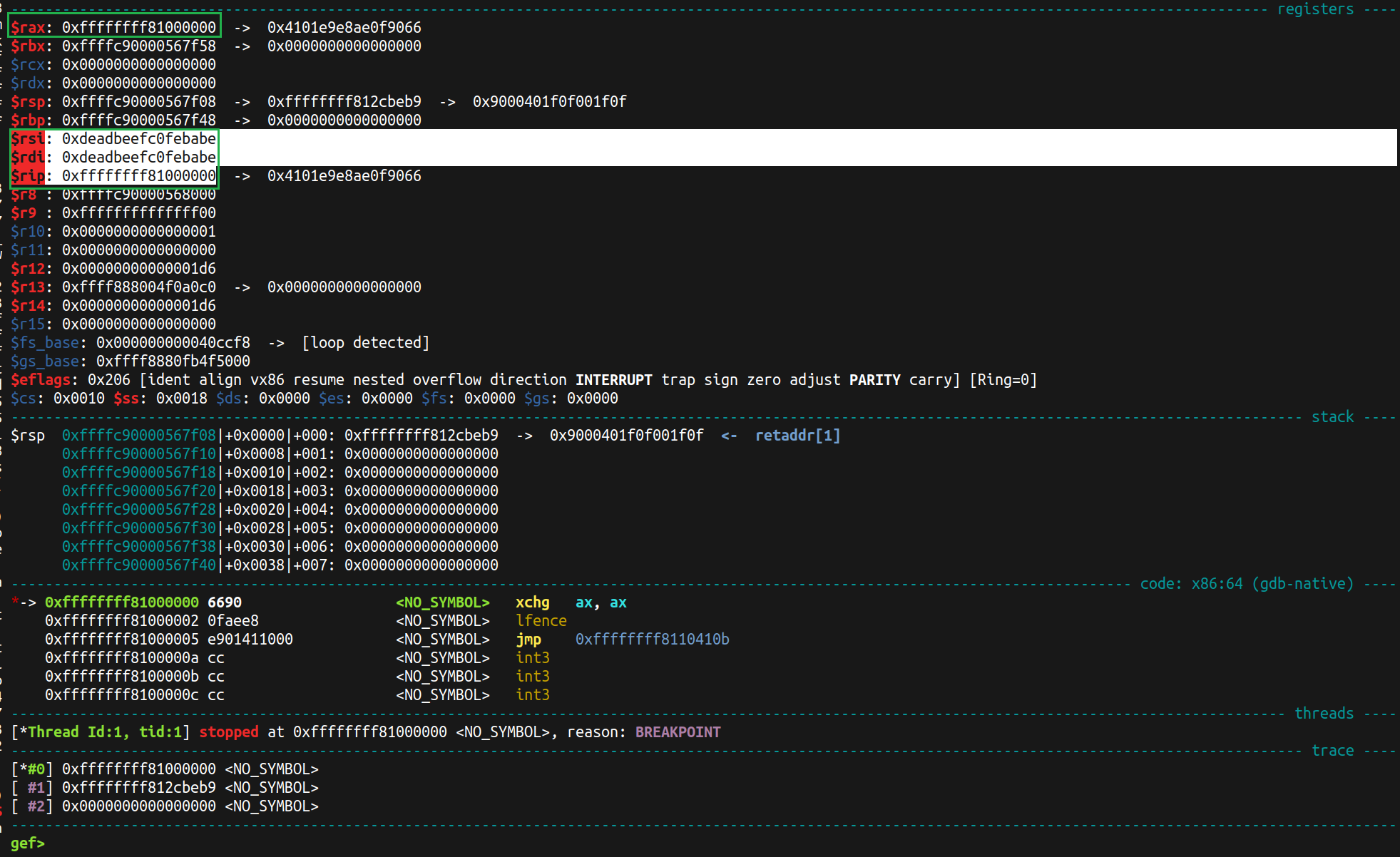Click the $rdi deadbeefc0febabe value
Image resolution: width=1400 pixels, height=857 pixels.
138,157
